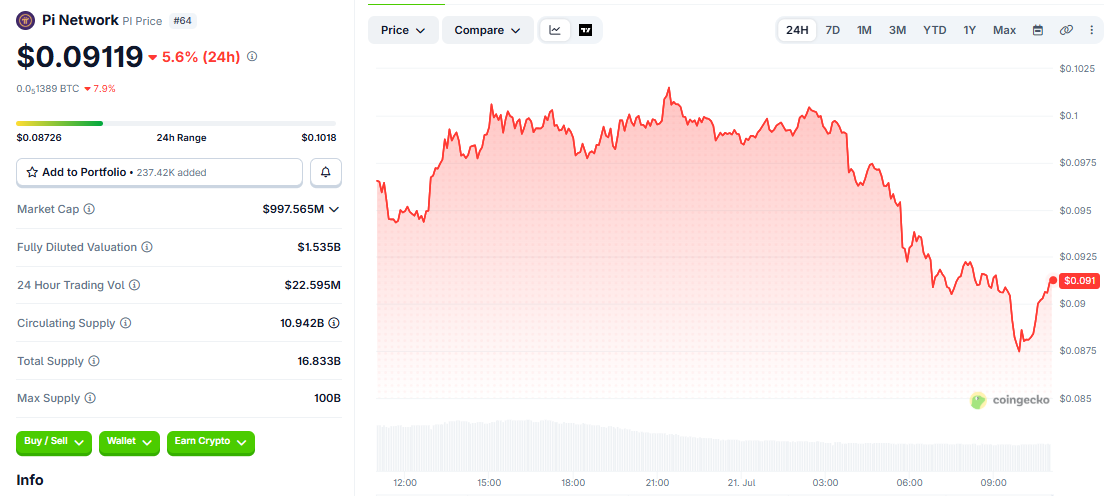This screenshot has width=1117, height=496.
Task: Open the Wallet dropdown
Action: pyautogui.click(x=129, y=443)
